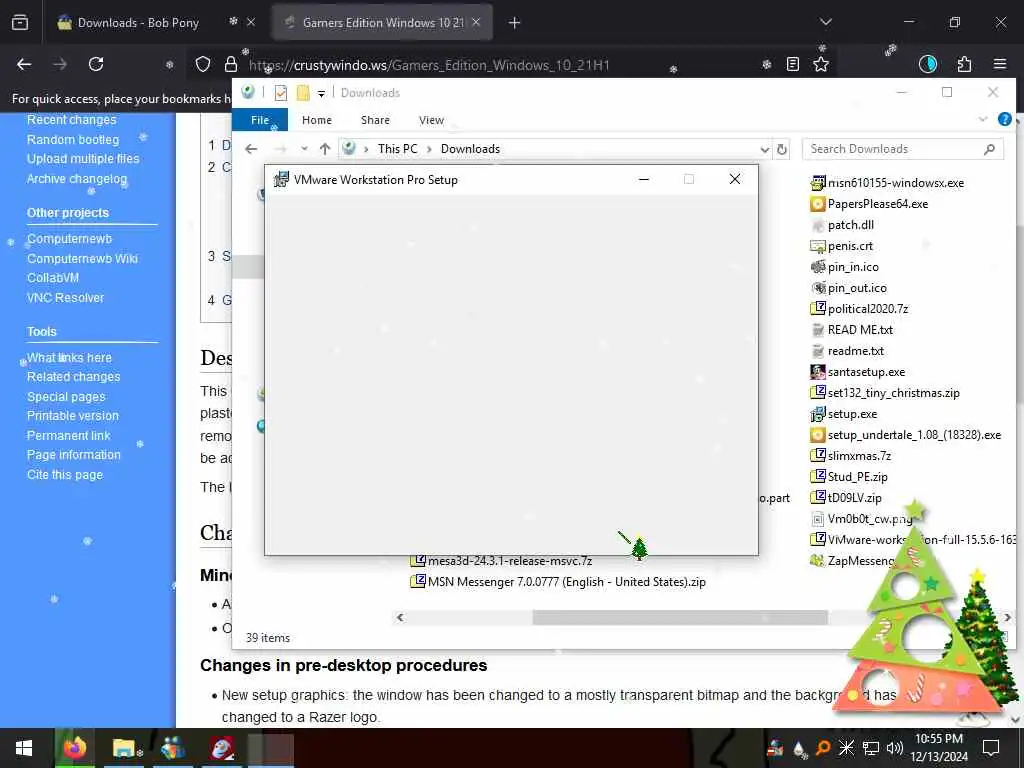1024x768 pixels.
Task: Open Explorer help question mark
Action: click(x=1005, y=119)
